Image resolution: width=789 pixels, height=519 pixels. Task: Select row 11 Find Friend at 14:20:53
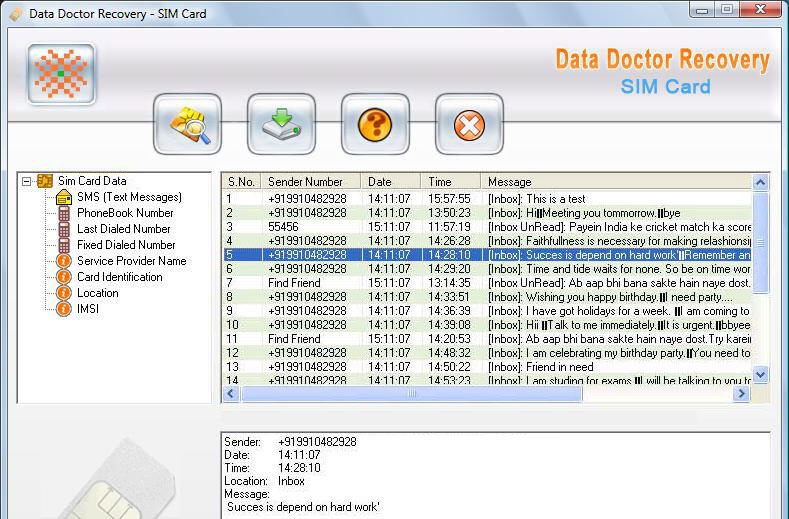coord(487,339)
